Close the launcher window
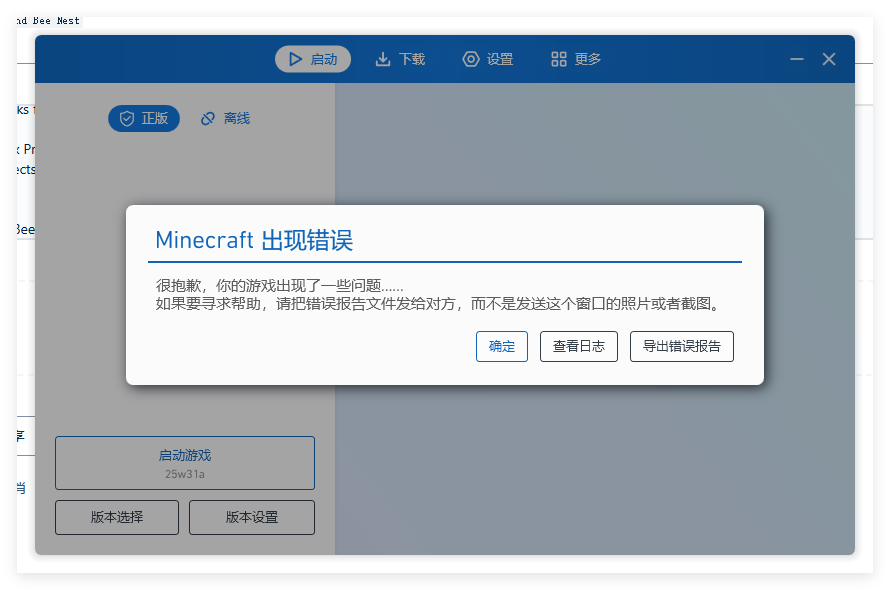 click(829, 59)
